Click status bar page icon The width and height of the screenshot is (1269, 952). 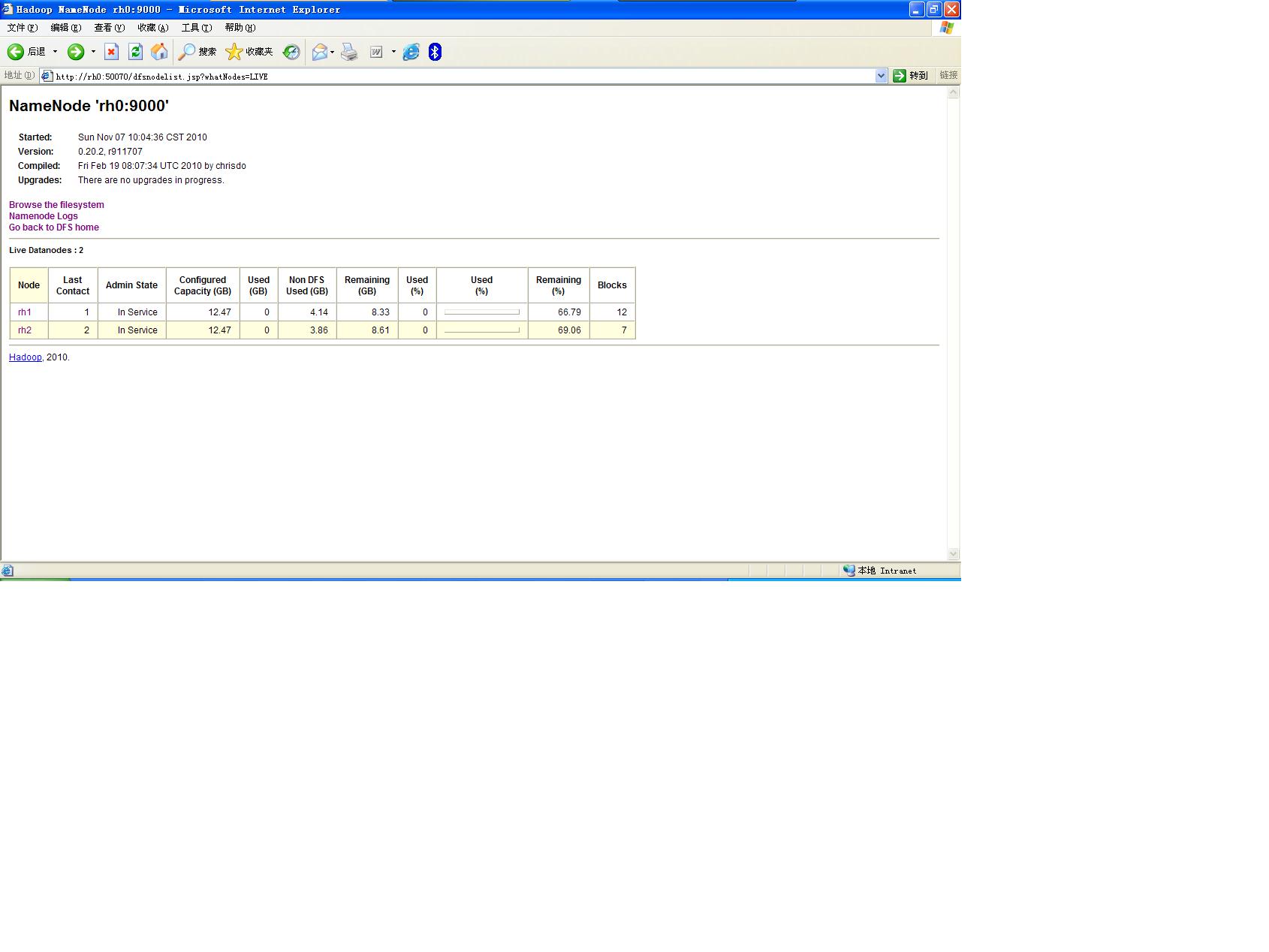[7, 571]
